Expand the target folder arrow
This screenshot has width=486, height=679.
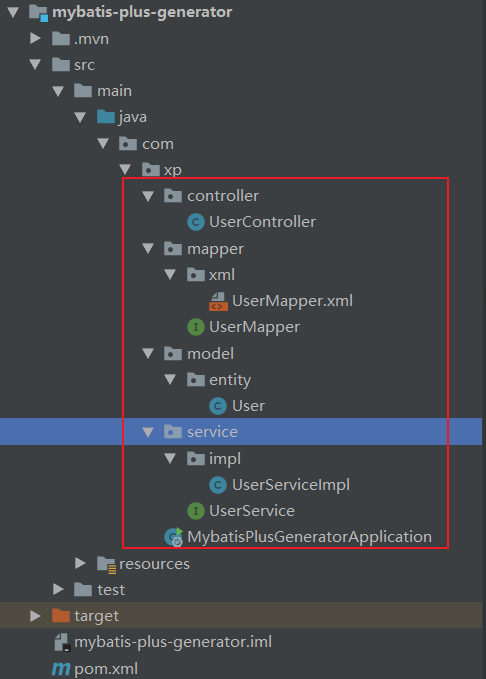click(36, 615)
